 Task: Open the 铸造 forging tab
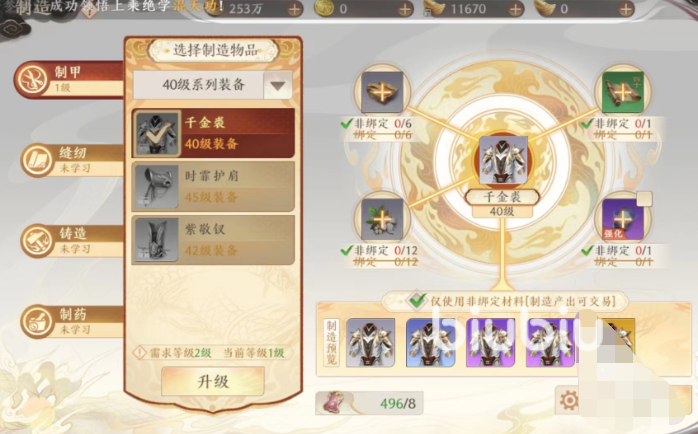[71, 241]
